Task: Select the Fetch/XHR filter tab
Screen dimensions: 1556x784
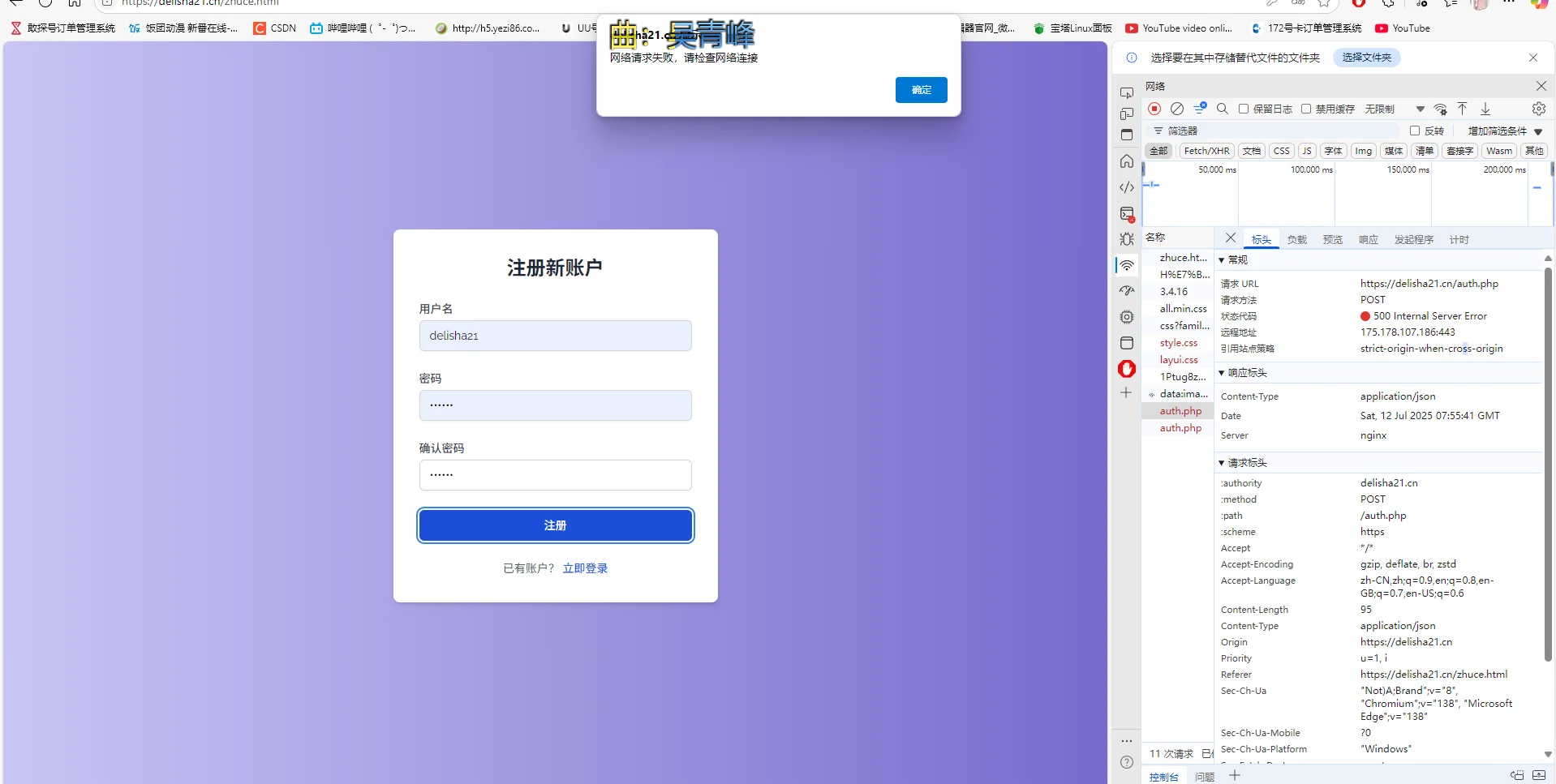Action: click(1206, 151)
